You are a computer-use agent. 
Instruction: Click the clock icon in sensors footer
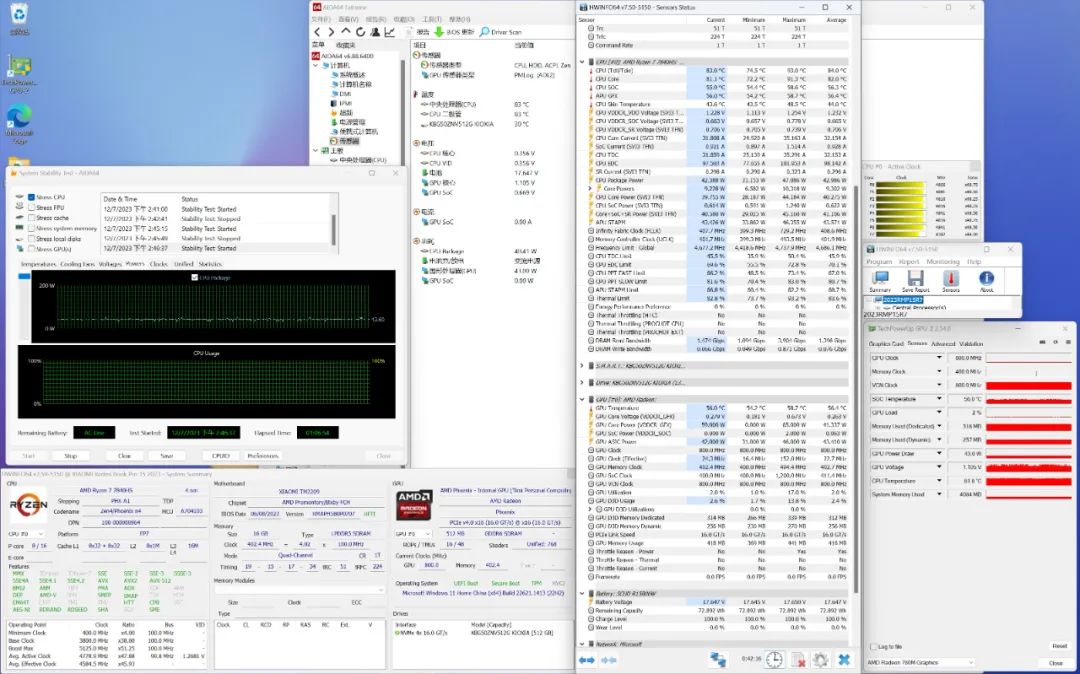774,660
